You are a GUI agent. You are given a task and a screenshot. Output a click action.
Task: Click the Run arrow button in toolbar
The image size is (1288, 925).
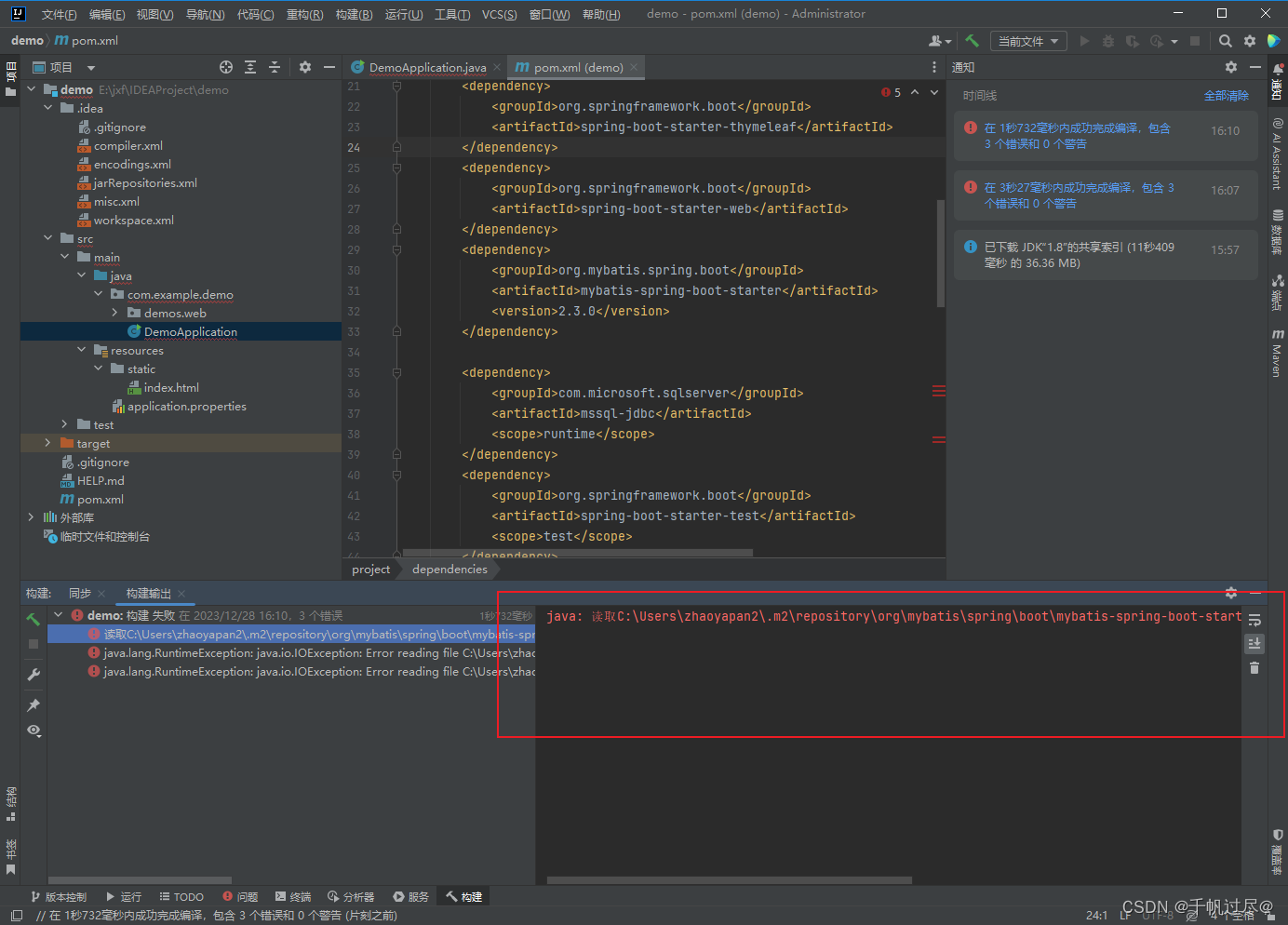click(1084, 41)
